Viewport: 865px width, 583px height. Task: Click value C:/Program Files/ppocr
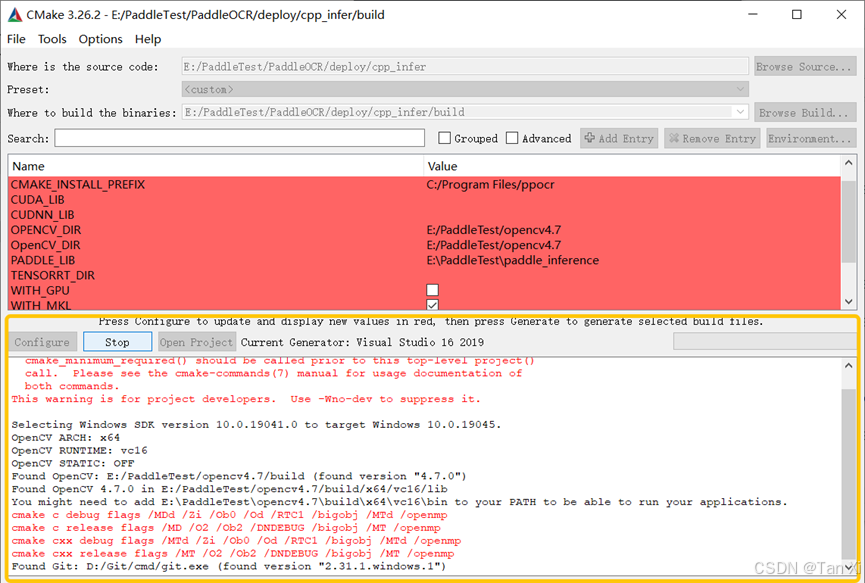pyautogui.click(x=490, y=184)
